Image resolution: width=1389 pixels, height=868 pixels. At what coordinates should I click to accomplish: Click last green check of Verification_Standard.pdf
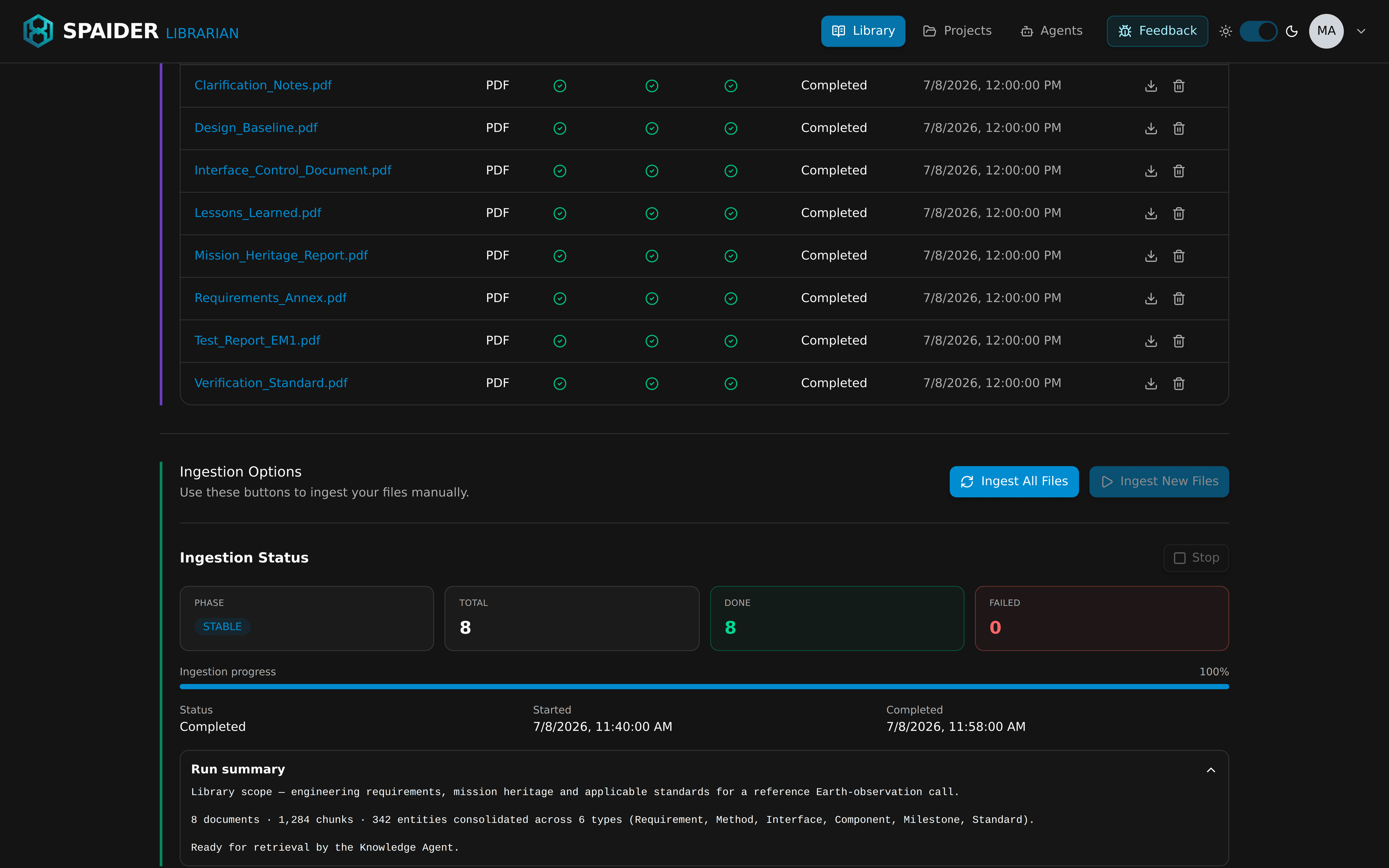731,383
